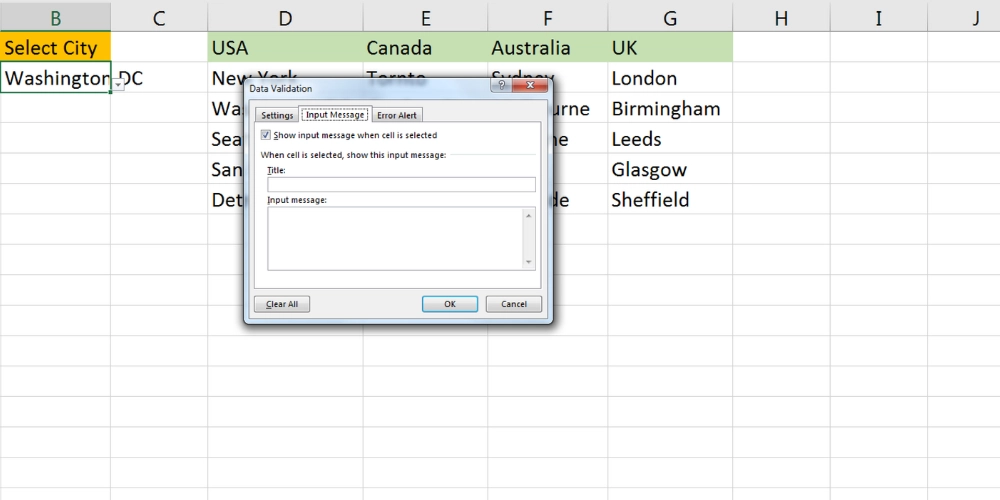The height and width of the screenshot is (500, 1000).
Task: Dismiss dialog with the Cancel button
Action: coord(514,304)
